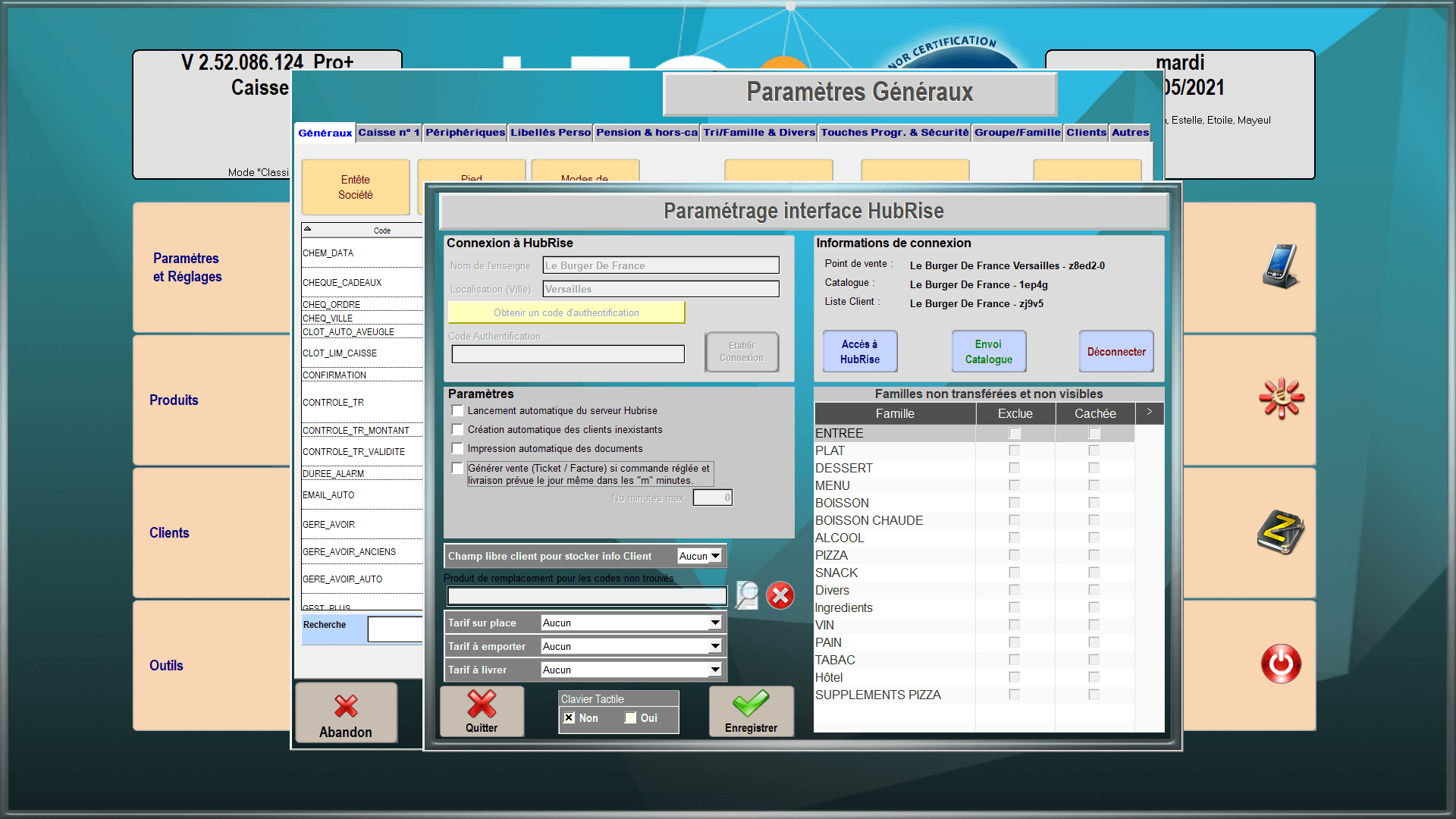The width and height of the screenshot is (1456, 819).
Task: Open Clients main menu button
Action: pos(212,532)
